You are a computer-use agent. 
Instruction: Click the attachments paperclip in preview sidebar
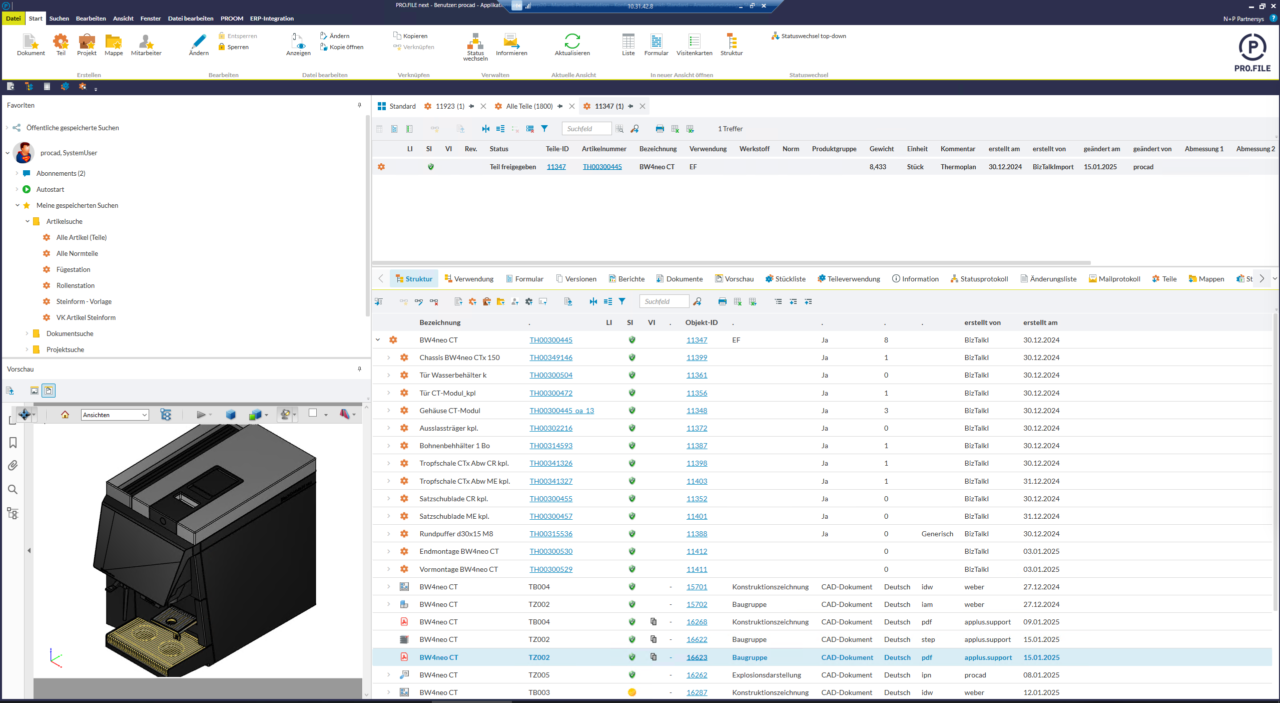[13, 465]
